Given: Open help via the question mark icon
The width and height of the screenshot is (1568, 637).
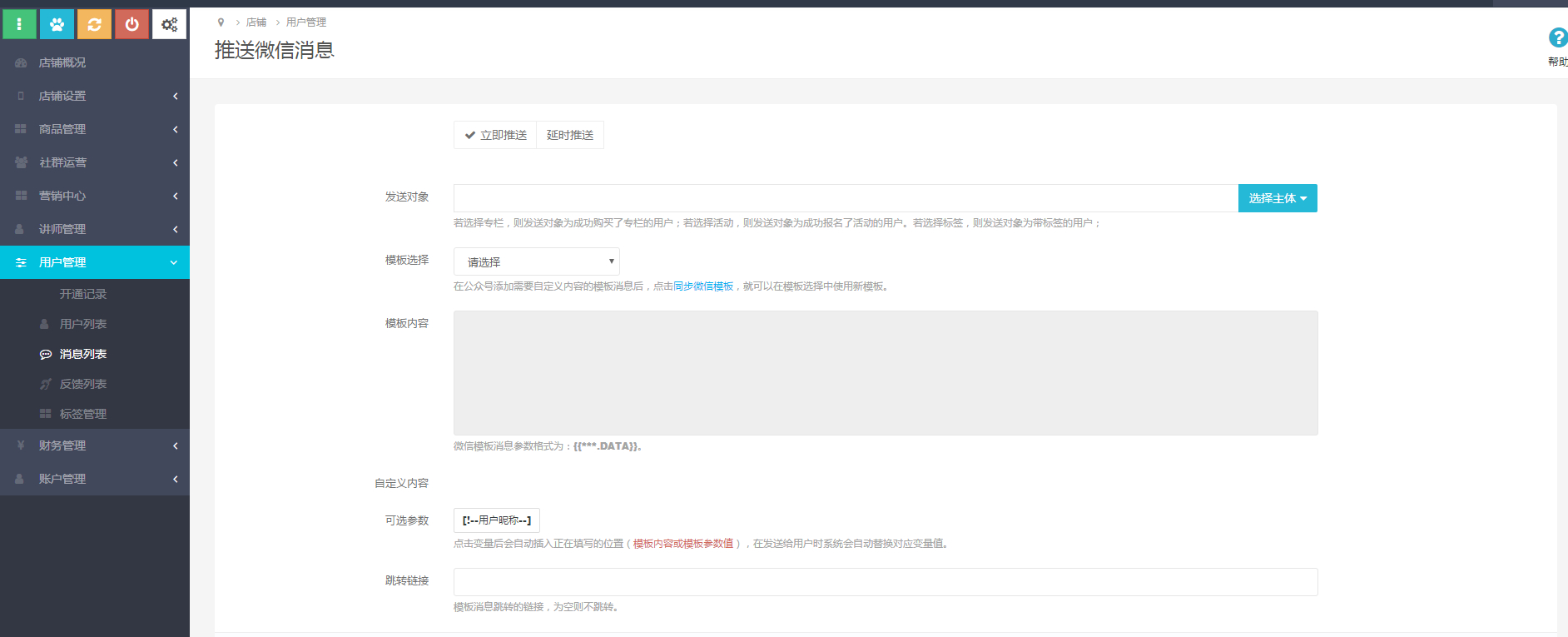Looking at the screenshot, I should click(x=1556, y=37).
